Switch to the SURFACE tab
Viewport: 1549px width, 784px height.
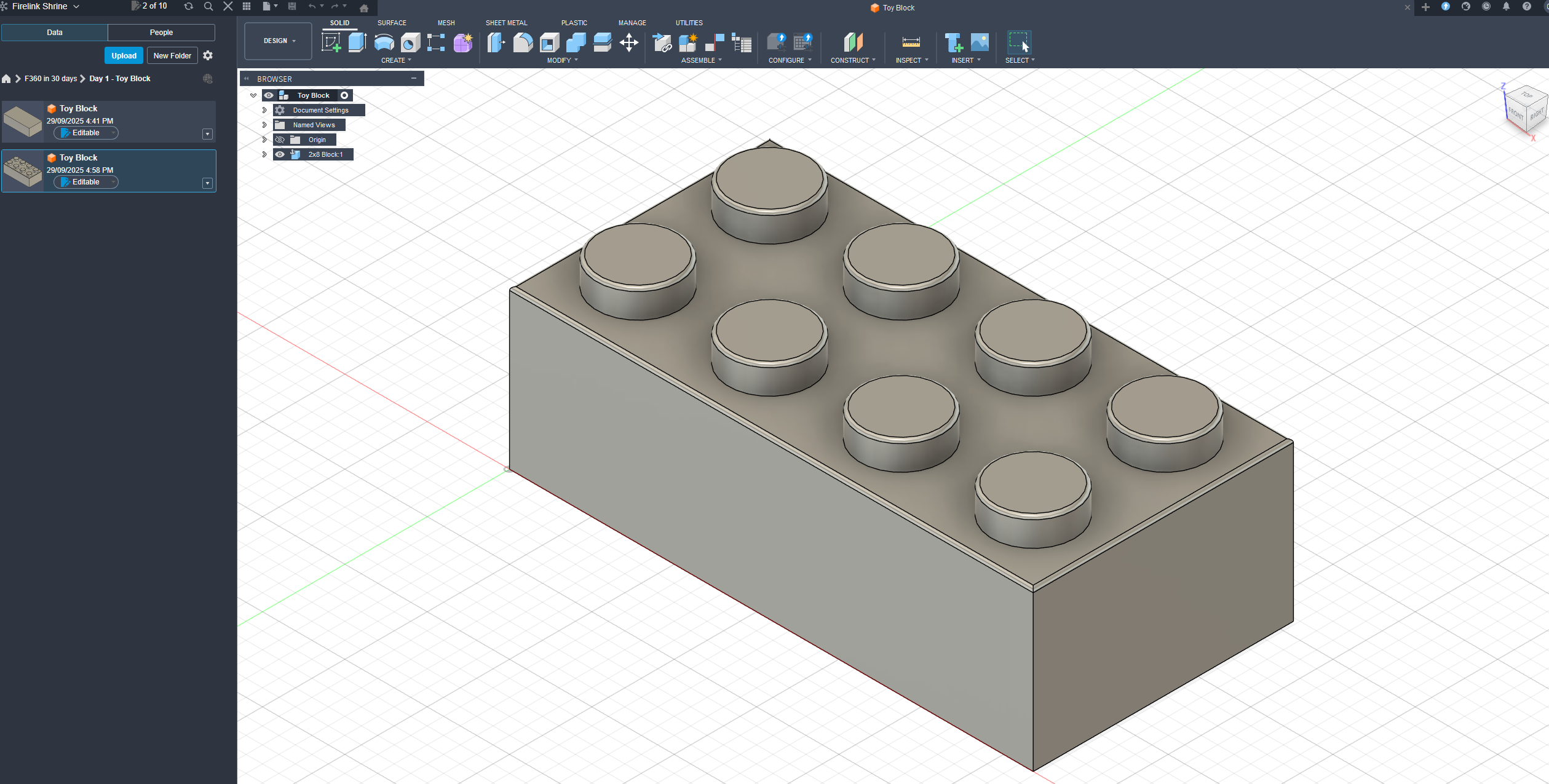(392, 23)
